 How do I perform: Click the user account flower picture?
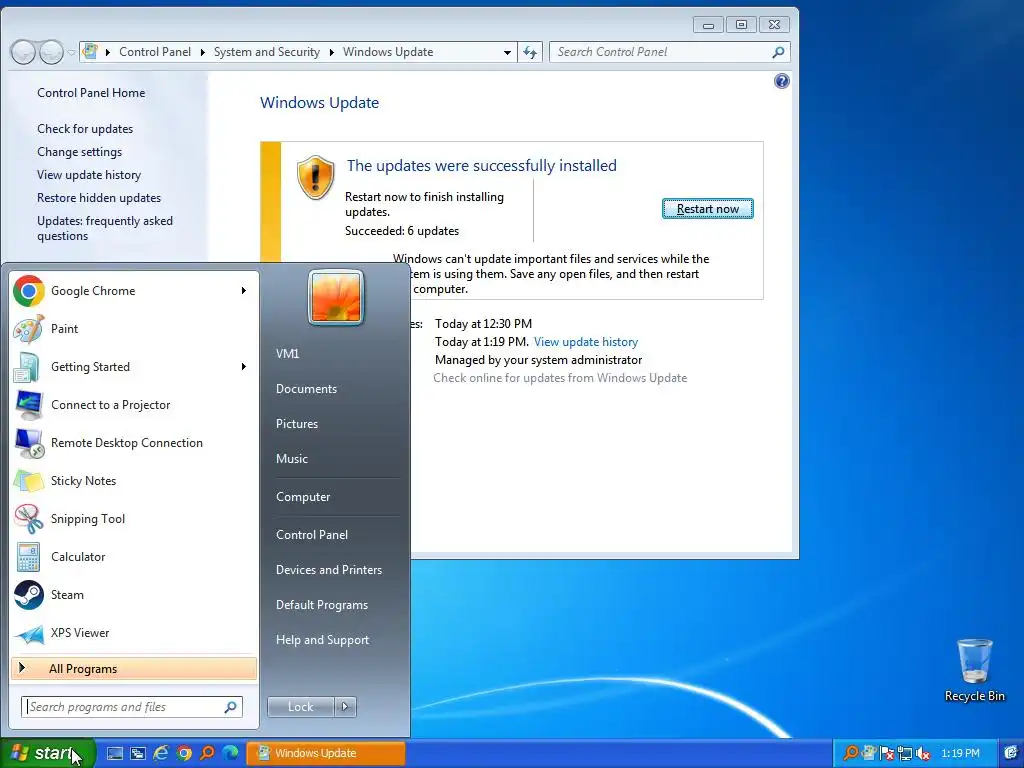336,297
